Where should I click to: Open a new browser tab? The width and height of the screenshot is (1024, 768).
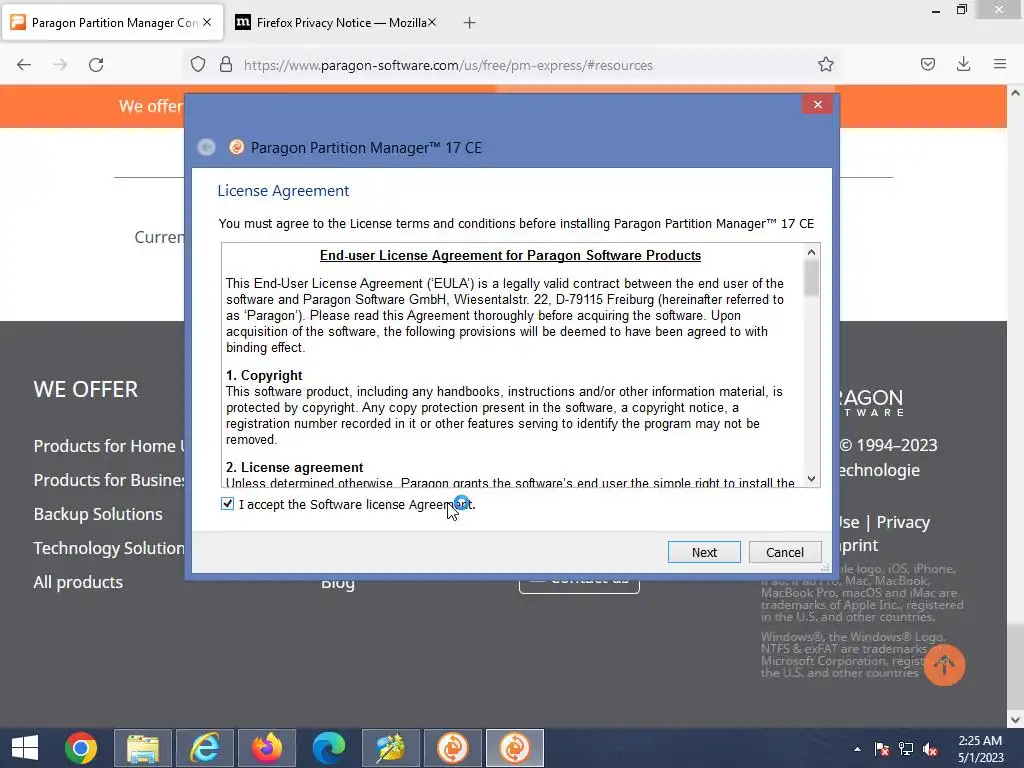point(470,23)
